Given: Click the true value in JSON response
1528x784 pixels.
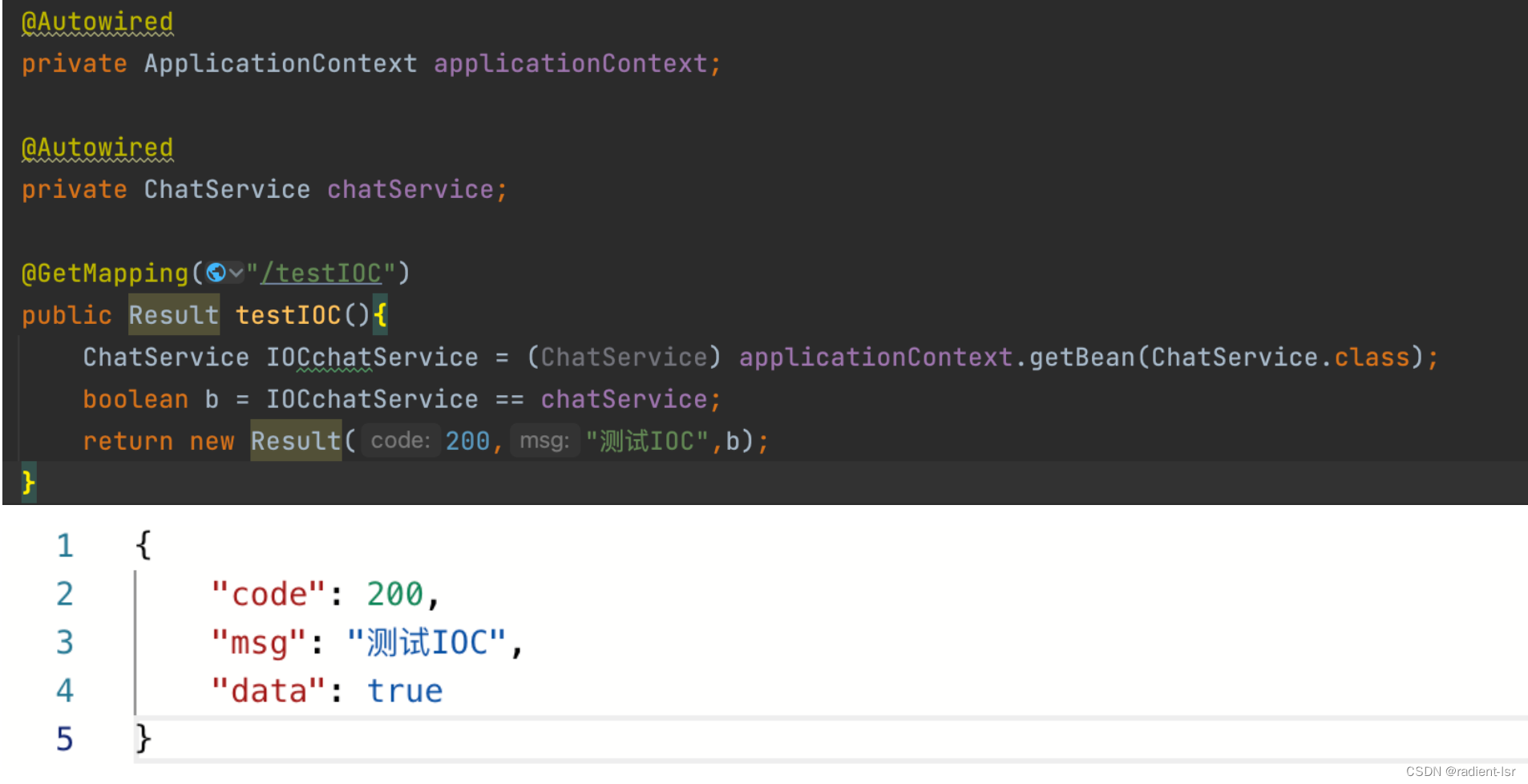Looking at the screenshot, I should [405, 690].
